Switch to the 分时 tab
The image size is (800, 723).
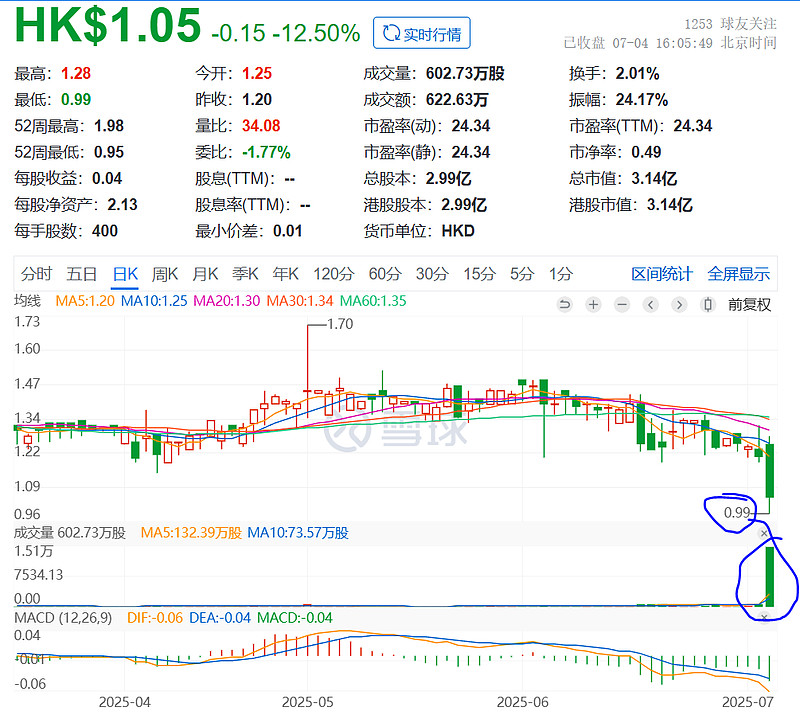tap(36, 274)
